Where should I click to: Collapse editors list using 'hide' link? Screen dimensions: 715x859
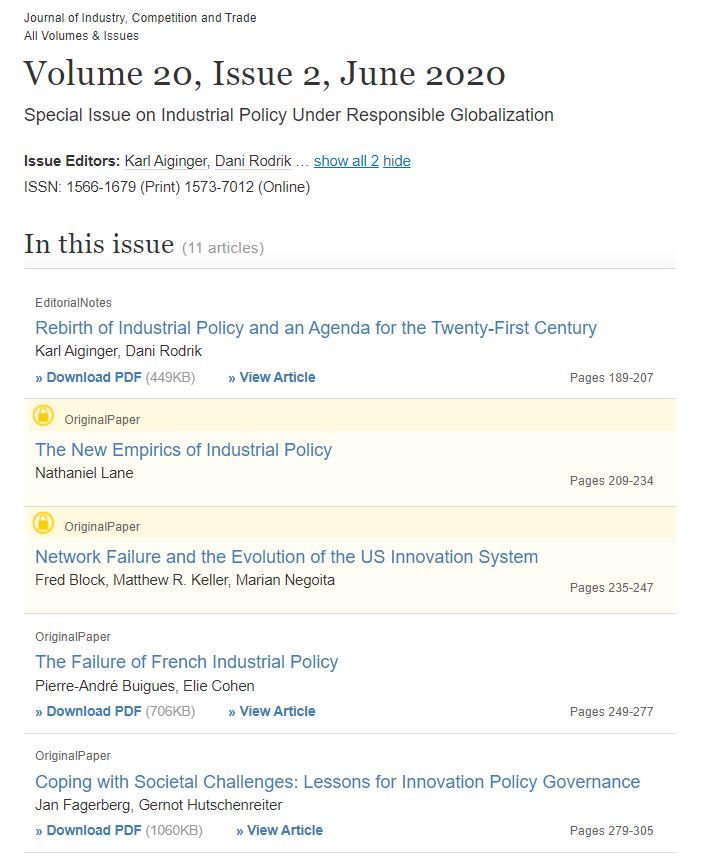(x=397, y=161)
